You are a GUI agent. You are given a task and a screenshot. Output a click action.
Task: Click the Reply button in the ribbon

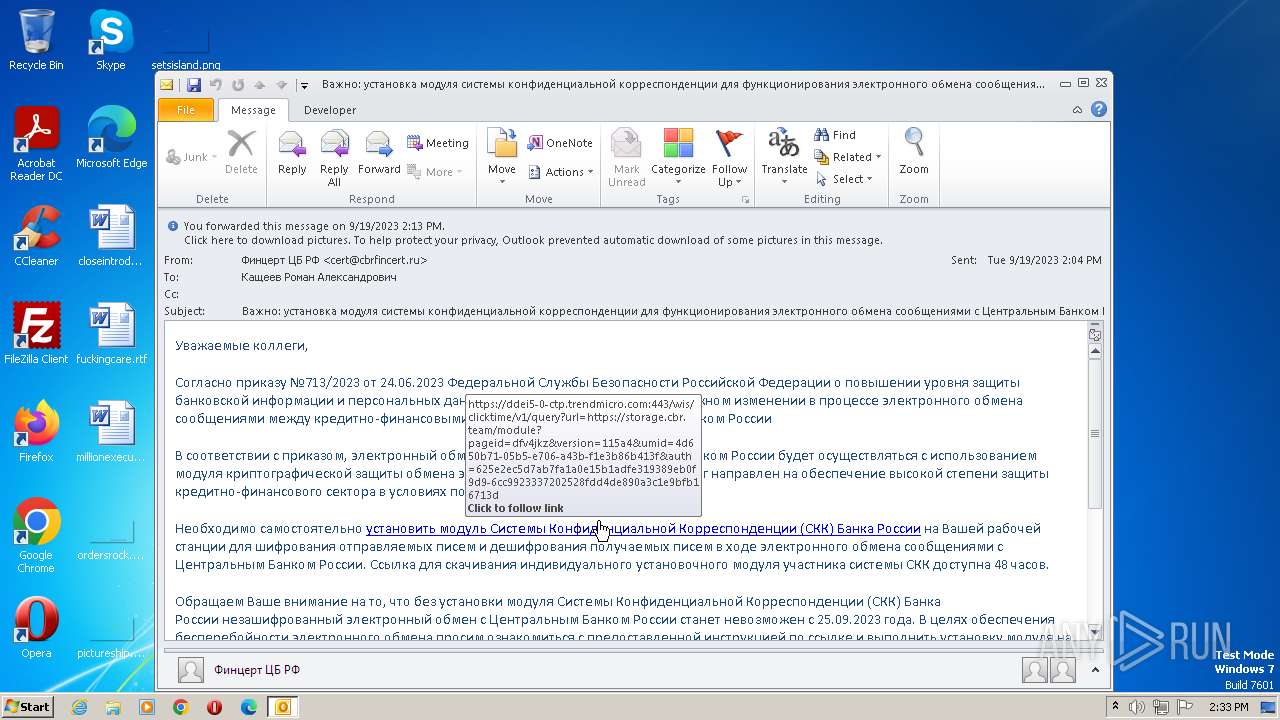click(292, 155)
